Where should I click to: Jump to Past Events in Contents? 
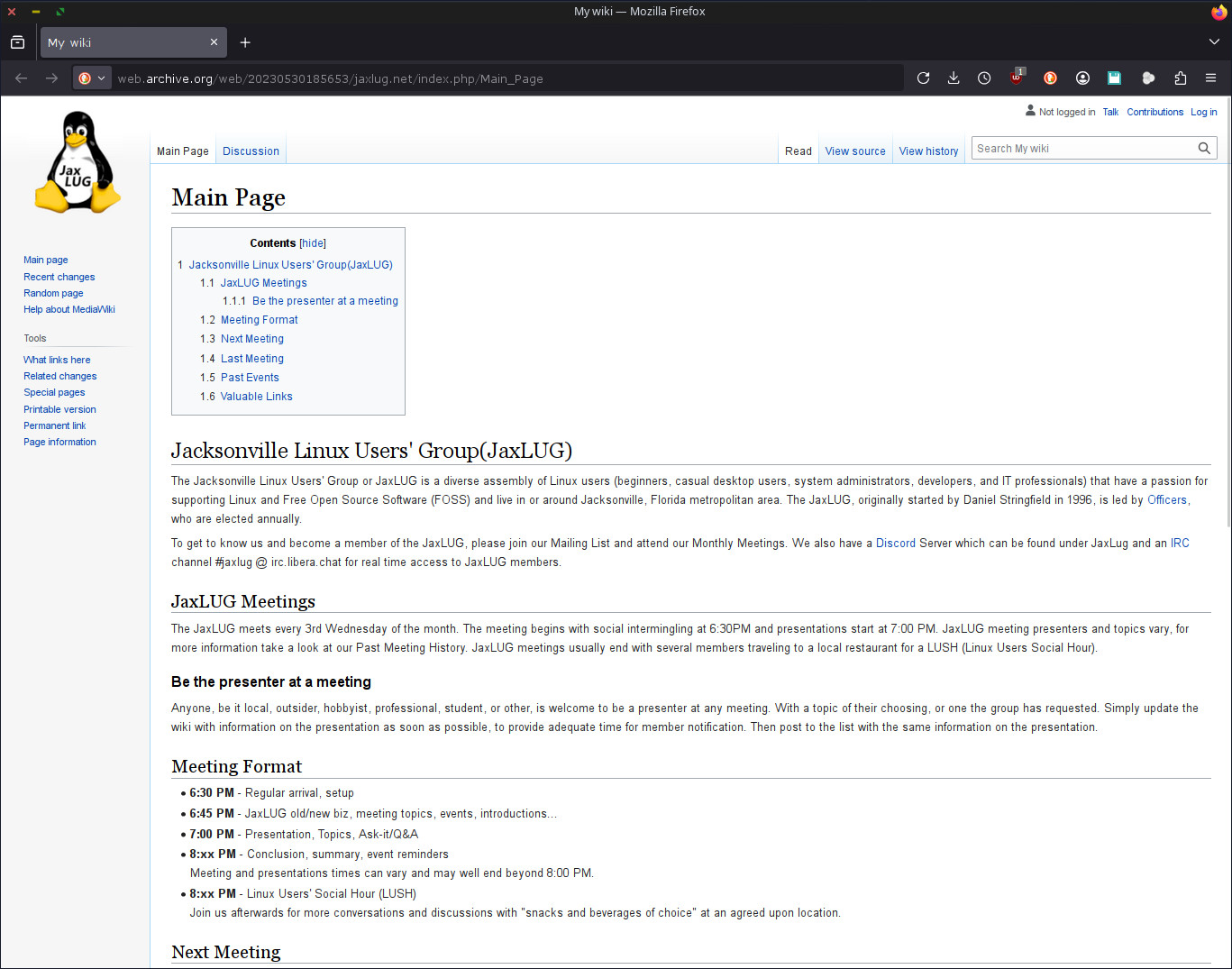coord(250,378)
